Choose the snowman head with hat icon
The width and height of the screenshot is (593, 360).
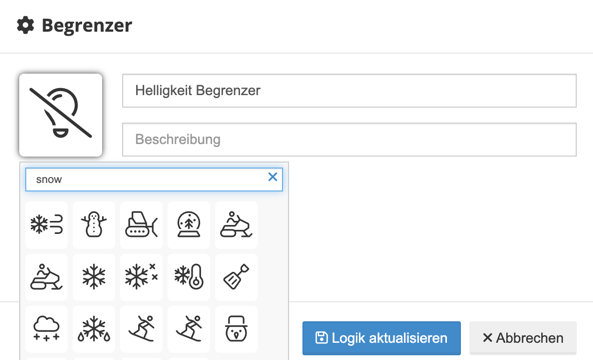coord(236,329)
